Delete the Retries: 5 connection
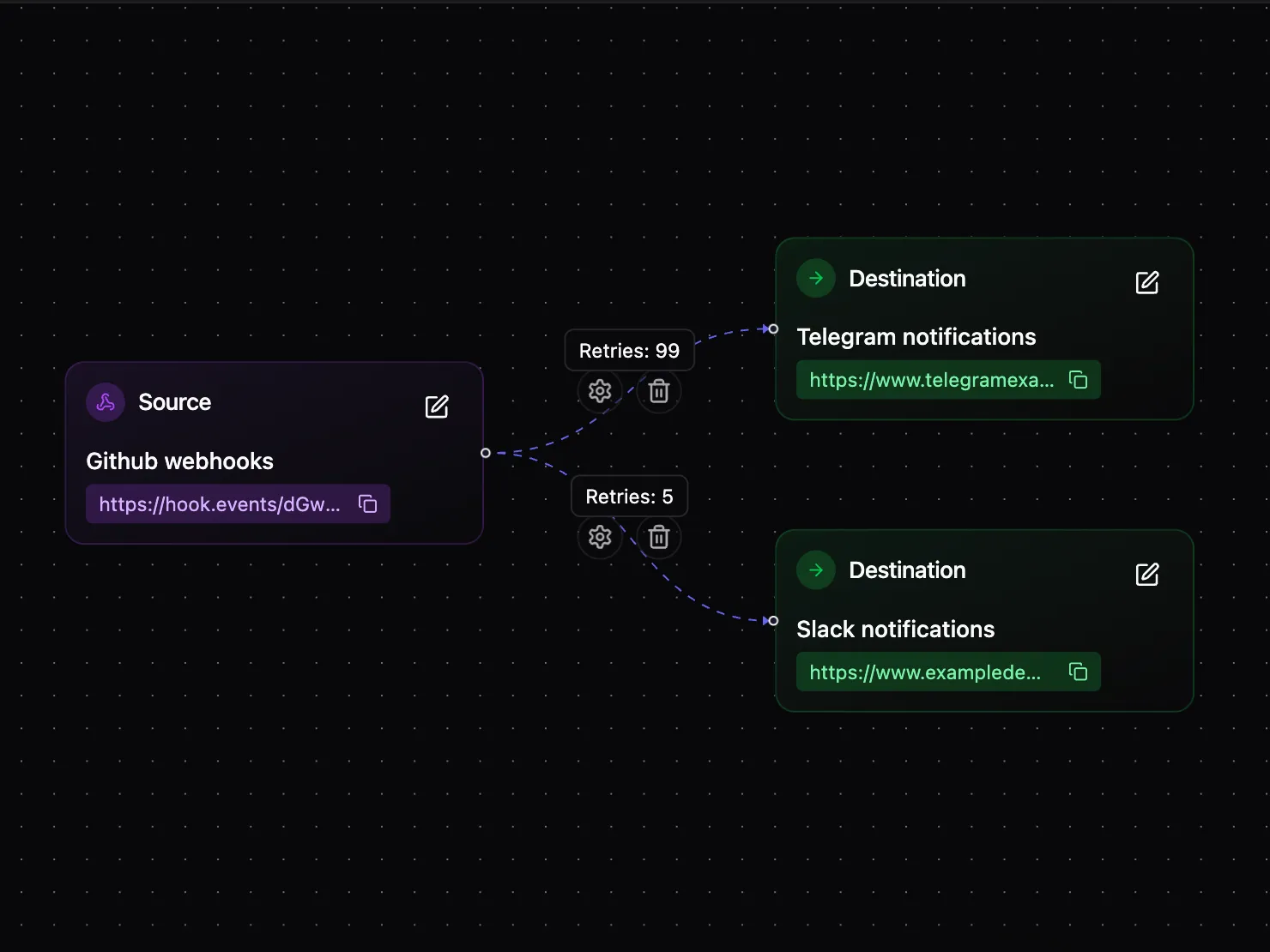This screenshot has width=1270, height=952. pos(658,537)
